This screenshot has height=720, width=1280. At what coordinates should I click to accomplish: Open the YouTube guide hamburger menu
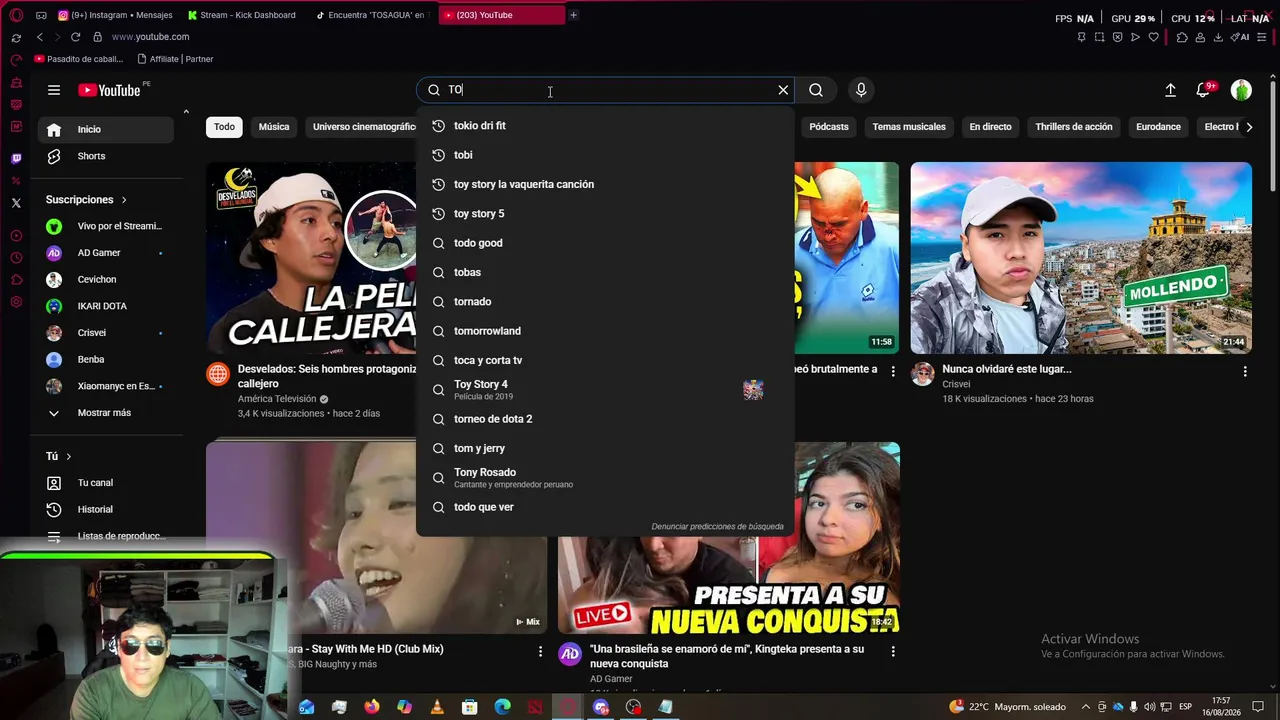(54, 90)
